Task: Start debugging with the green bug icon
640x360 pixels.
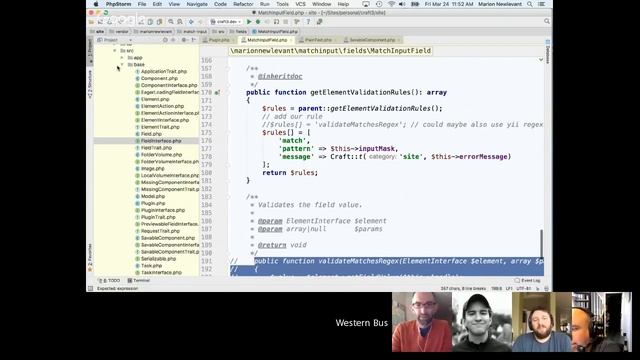Action: pos(258,22)
